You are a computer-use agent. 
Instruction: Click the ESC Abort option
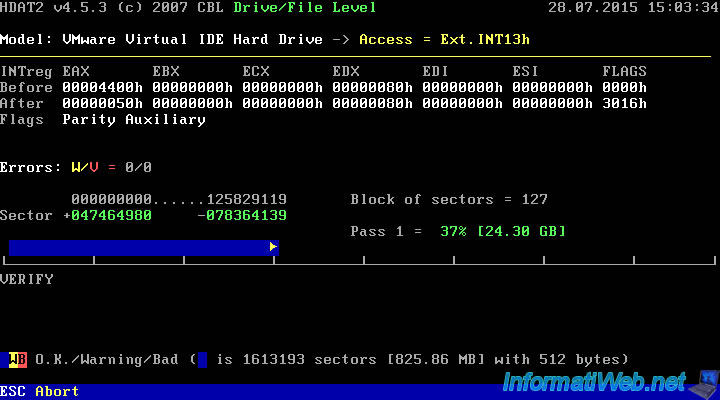point(39,391)
